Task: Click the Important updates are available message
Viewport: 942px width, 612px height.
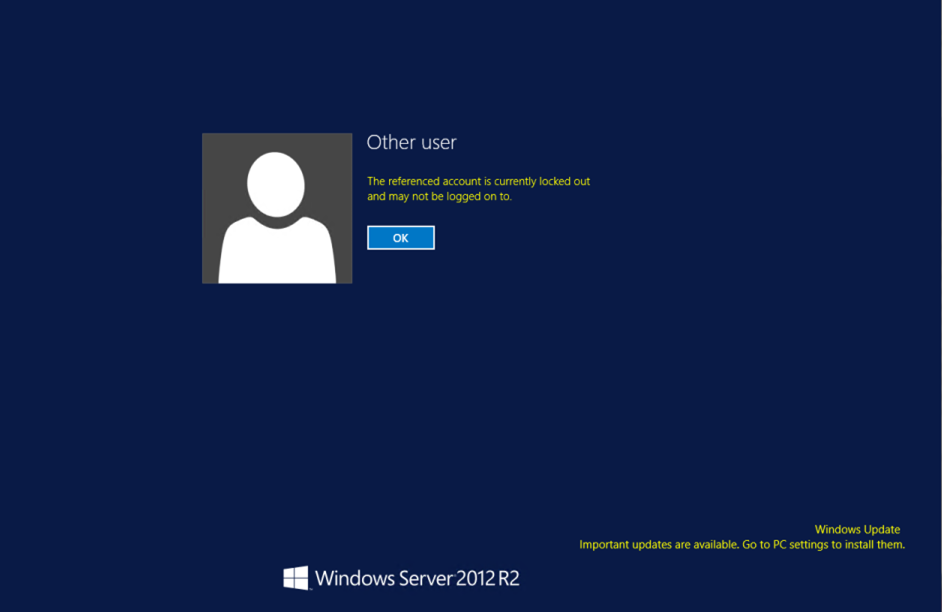Action: [741, 544]
